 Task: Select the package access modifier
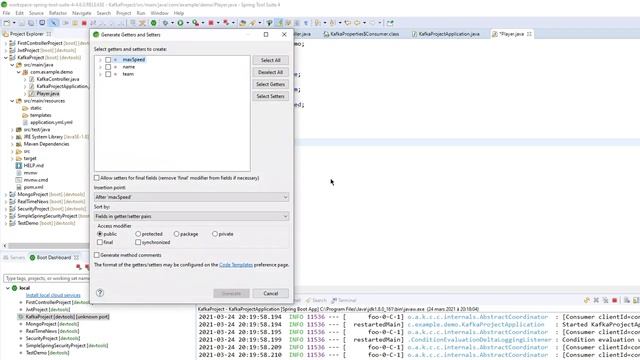(x=176, y=234)
